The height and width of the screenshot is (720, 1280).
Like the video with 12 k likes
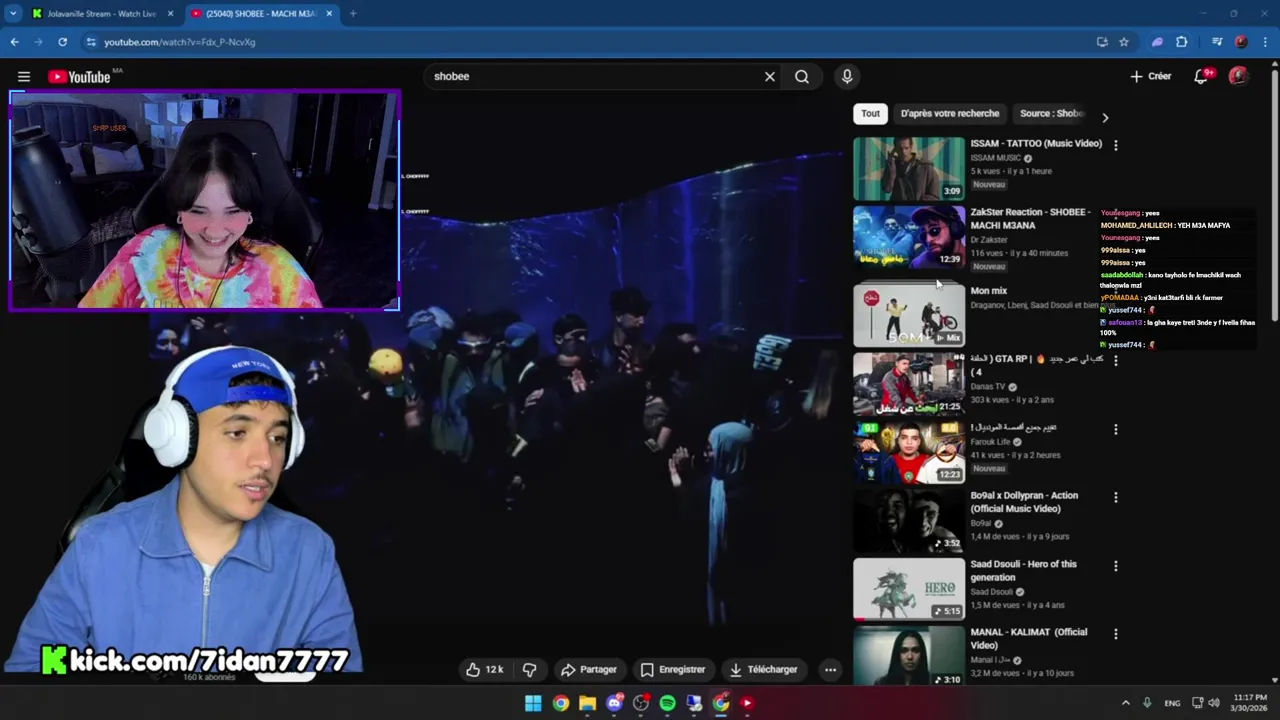point(485,669)
